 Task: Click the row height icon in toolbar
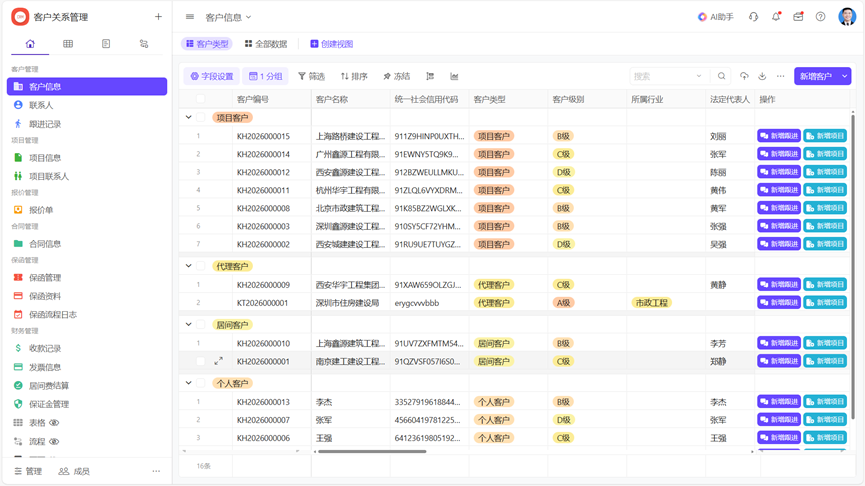coord(430,76)
